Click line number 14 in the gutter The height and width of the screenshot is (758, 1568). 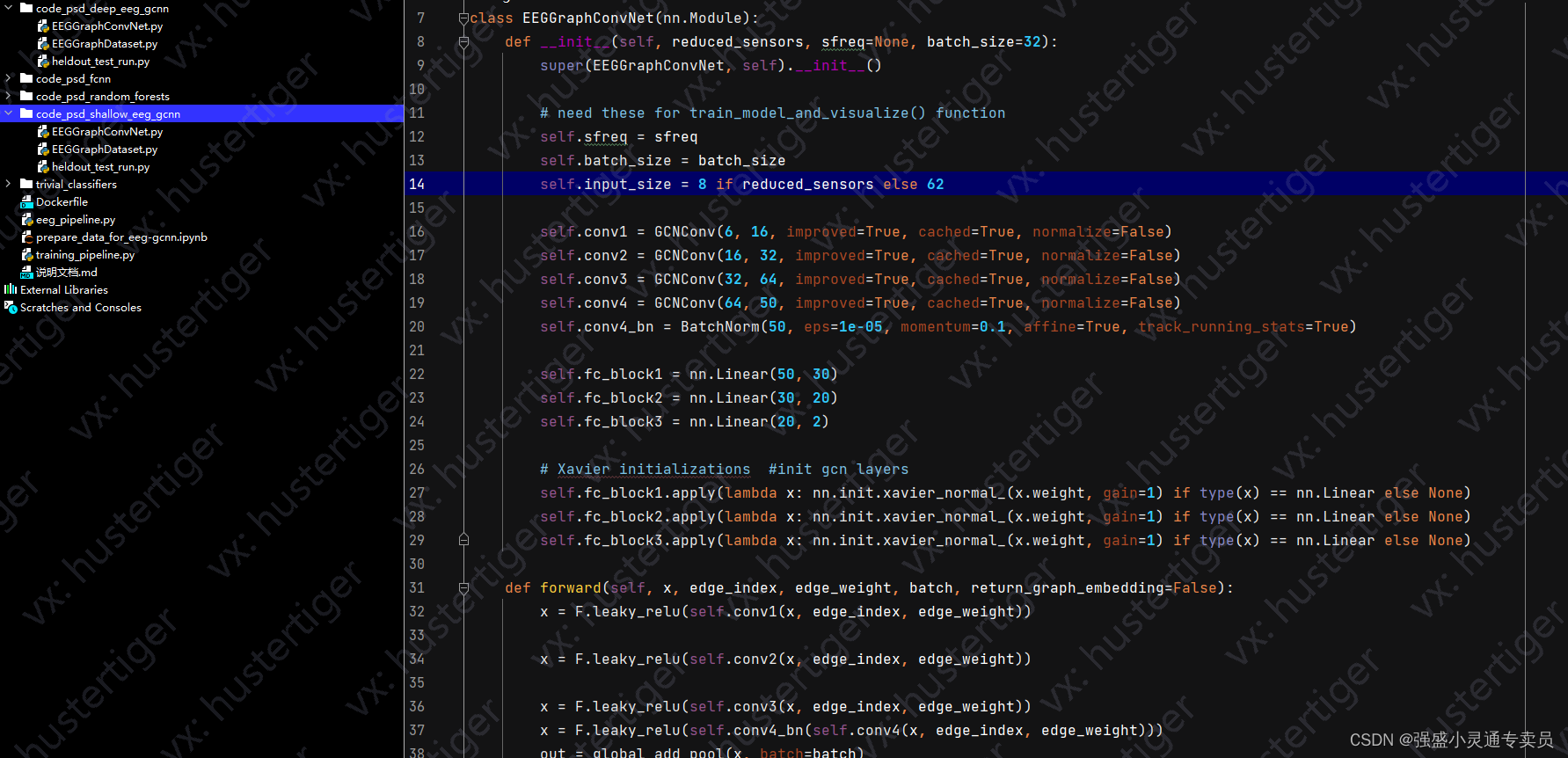point(417,184)
